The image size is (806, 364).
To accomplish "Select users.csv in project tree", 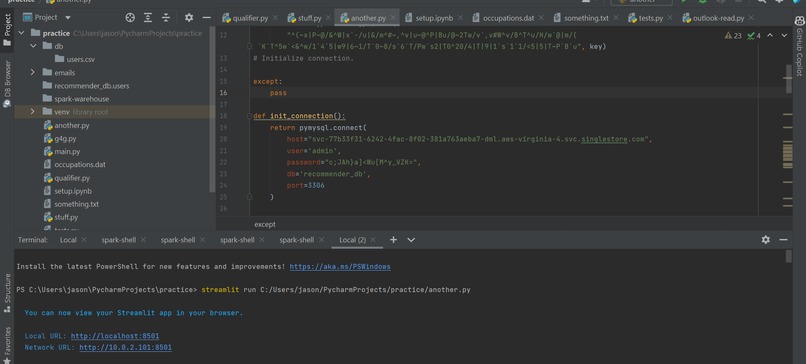I will coord(75,59).
